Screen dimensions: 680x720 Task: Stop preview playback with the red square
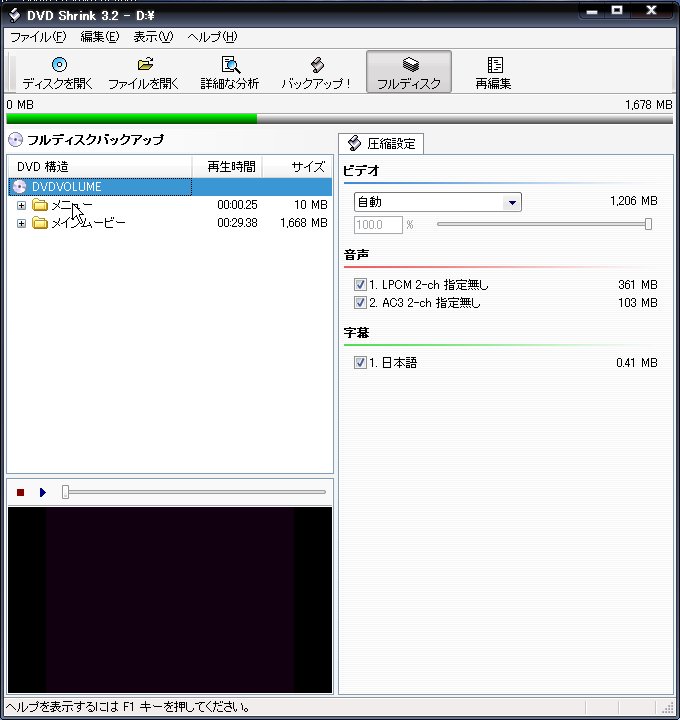tap(20, 492)
